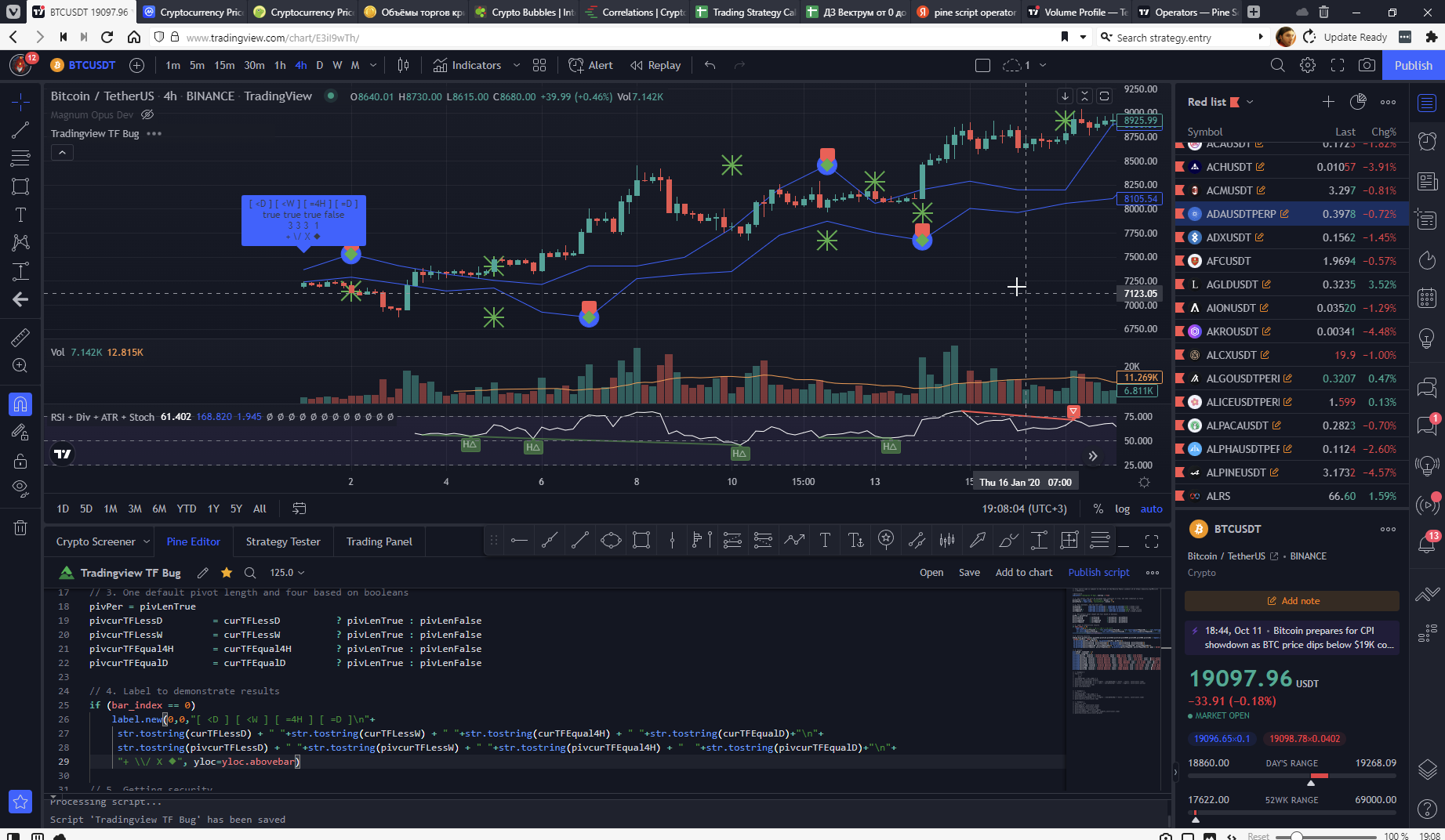Open ideas lightbulb panel

click(x=1427, y=338)
